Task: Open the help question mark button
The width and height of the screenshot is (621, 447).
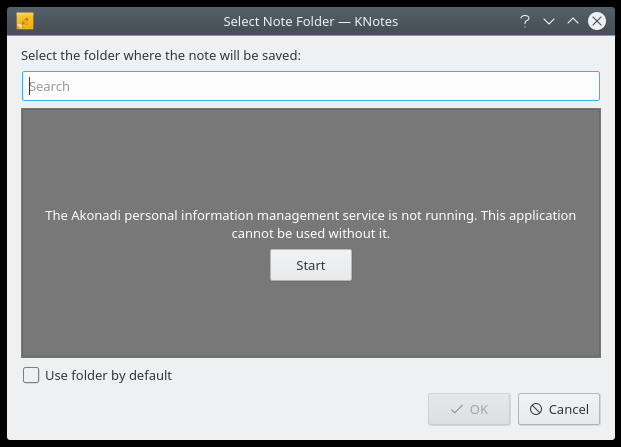Action: click(525, 20)
